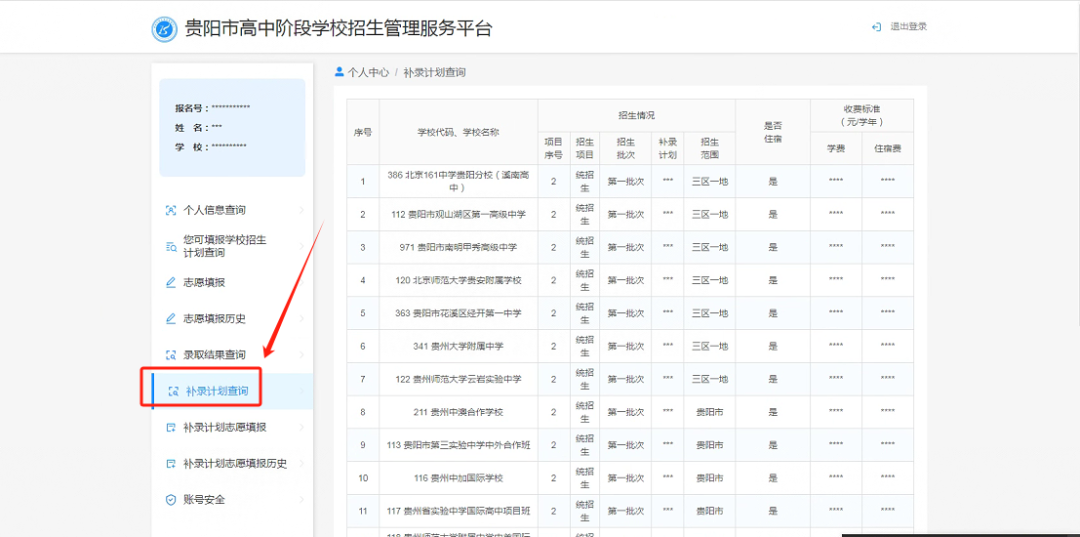This screenshot has height=537, width=1080.
Task: Click 120 北京师范大学贵安附属学校
Action: point(458,280)
